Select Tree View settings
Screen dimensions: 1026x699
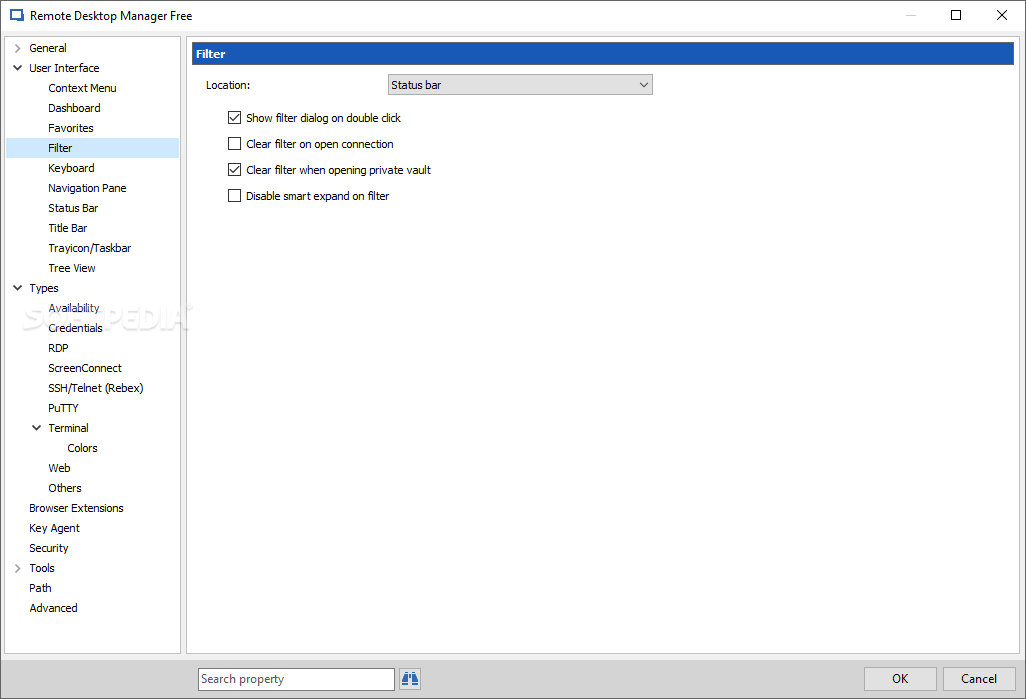[x=72, y=268]
